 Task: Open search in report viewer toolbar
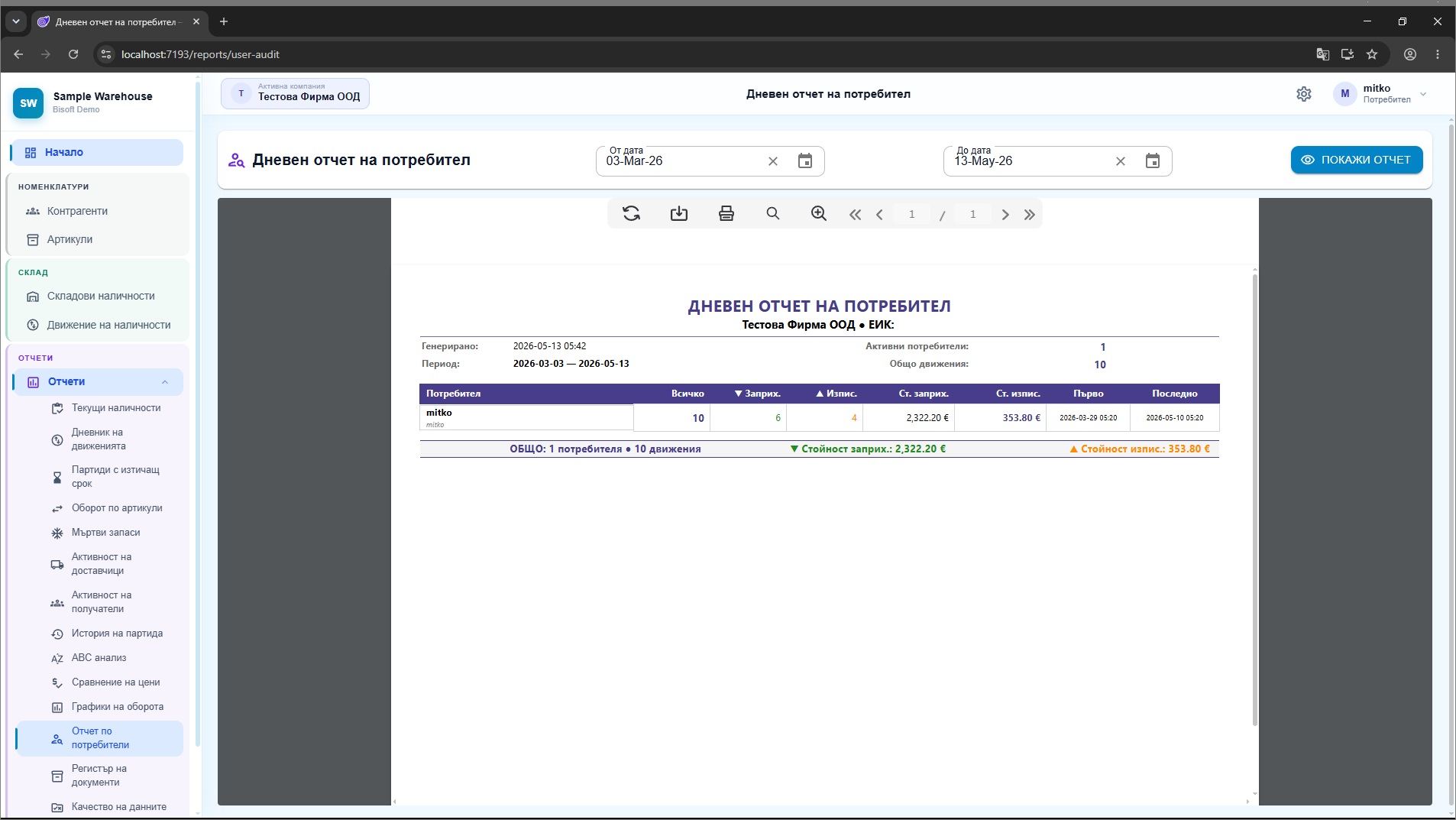pos(773,214)
